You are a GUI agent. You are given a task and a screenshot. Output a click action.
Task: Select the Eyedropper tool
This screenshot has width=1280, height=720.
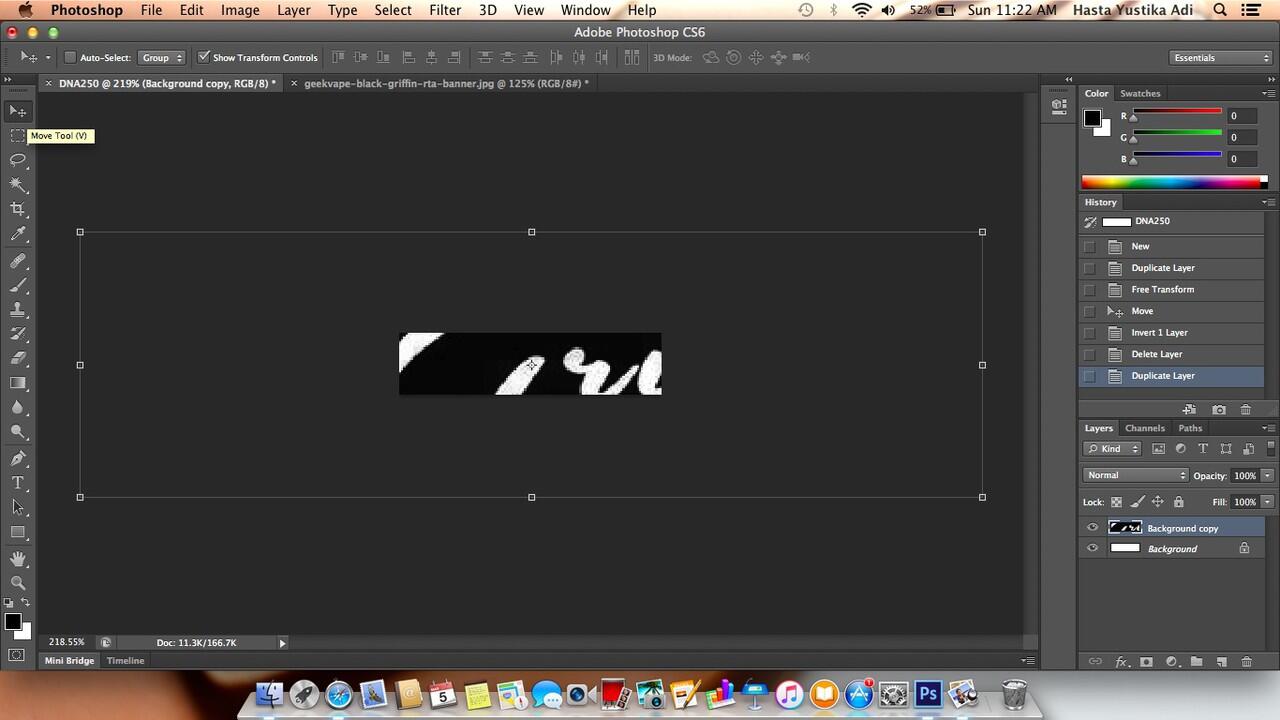point(18,235)
